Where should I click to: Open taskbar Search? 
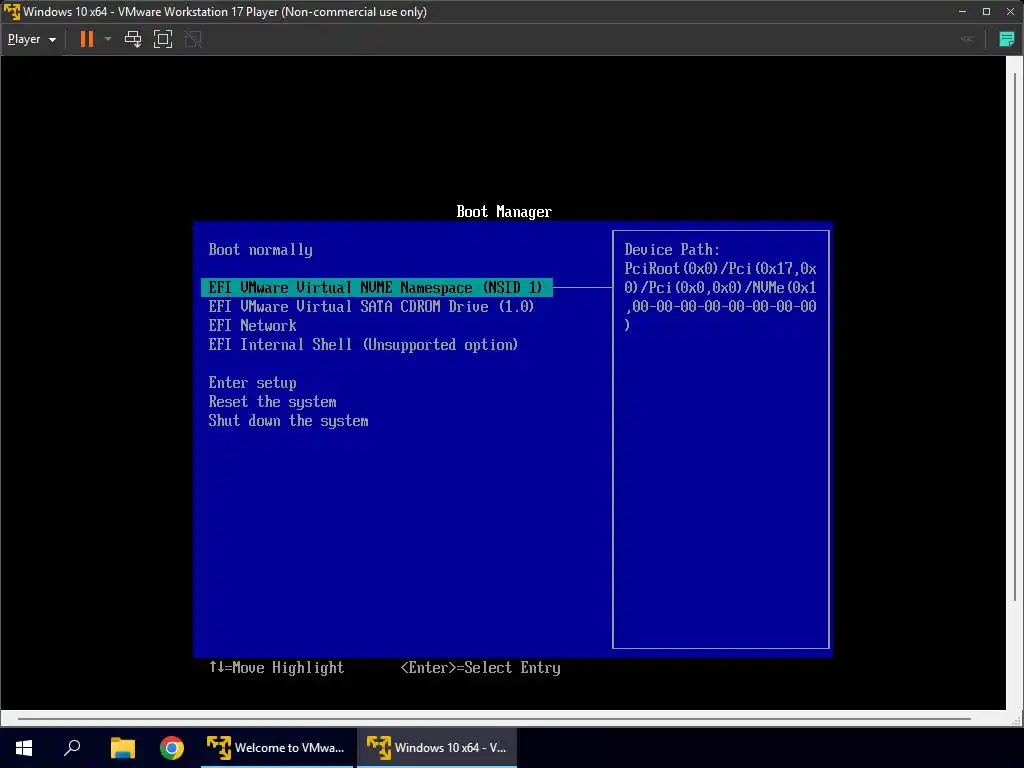point(72,748)
